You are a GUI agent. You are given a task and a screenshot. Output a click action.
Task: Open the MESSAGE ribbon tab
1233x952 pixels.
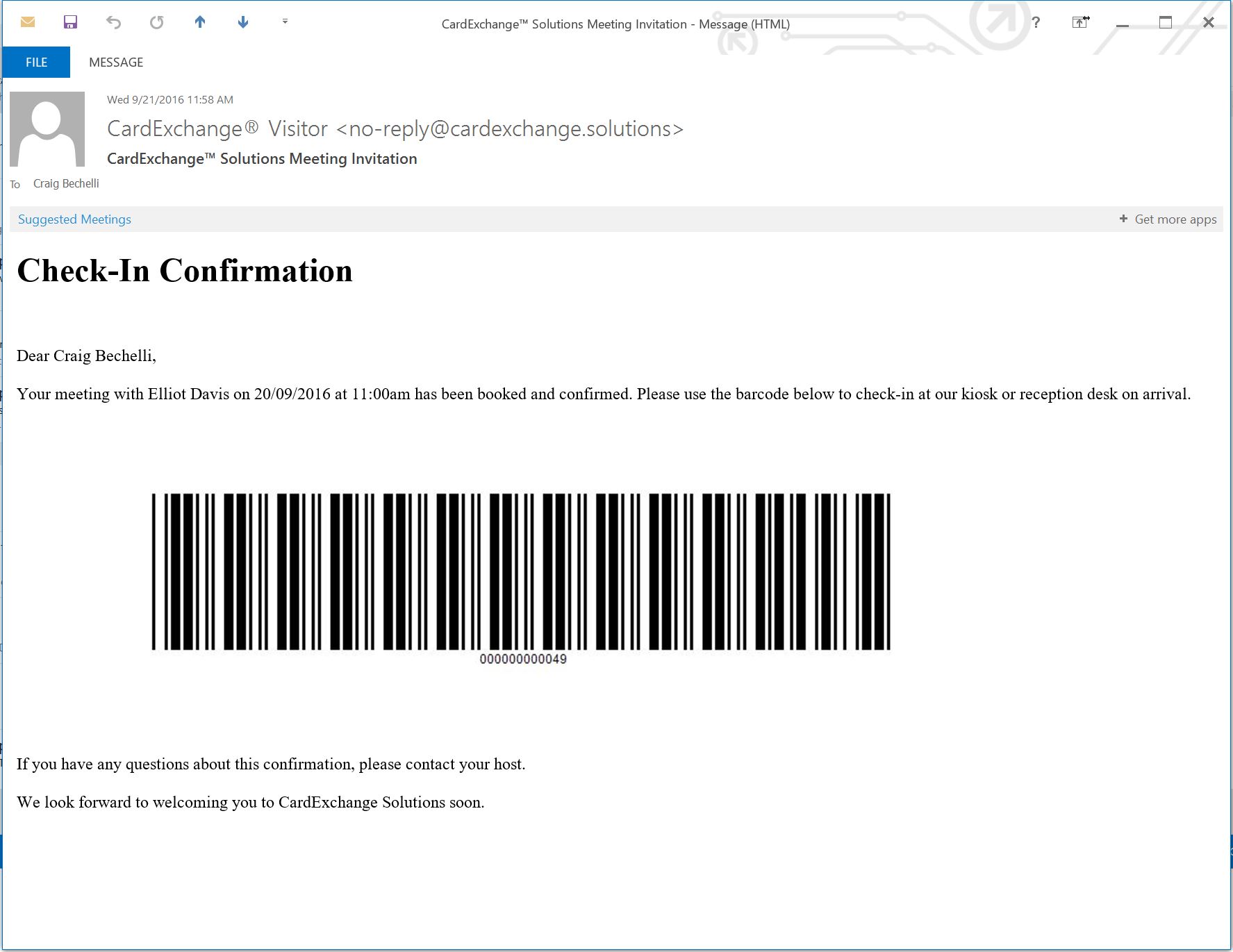click(116, 62)
